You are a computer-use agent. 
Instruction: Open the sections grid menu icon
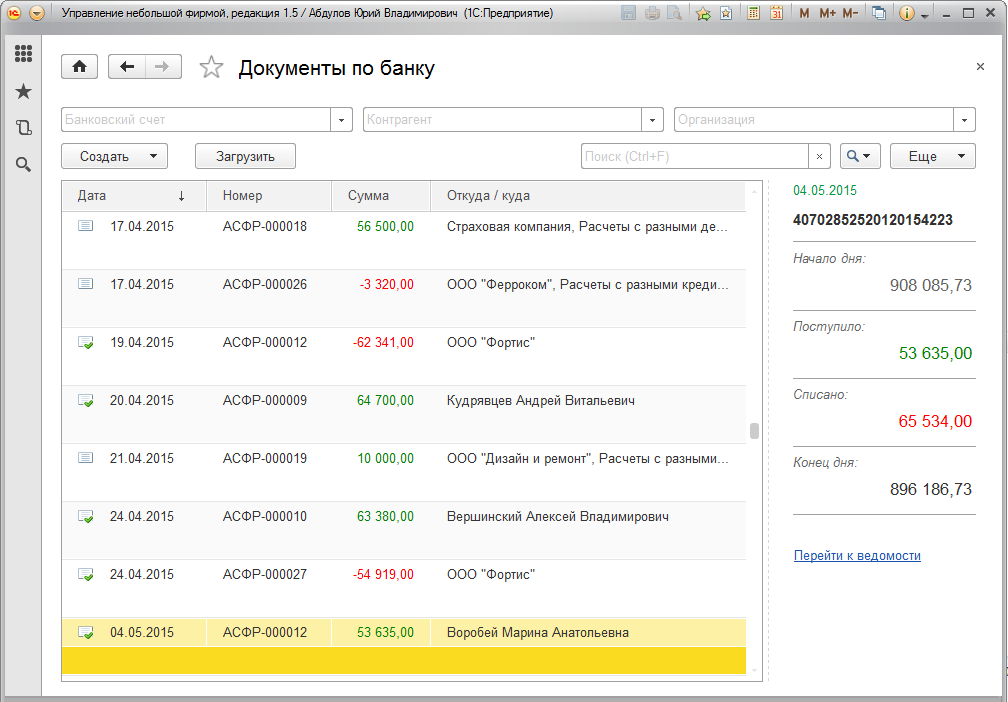click(23, 54)
